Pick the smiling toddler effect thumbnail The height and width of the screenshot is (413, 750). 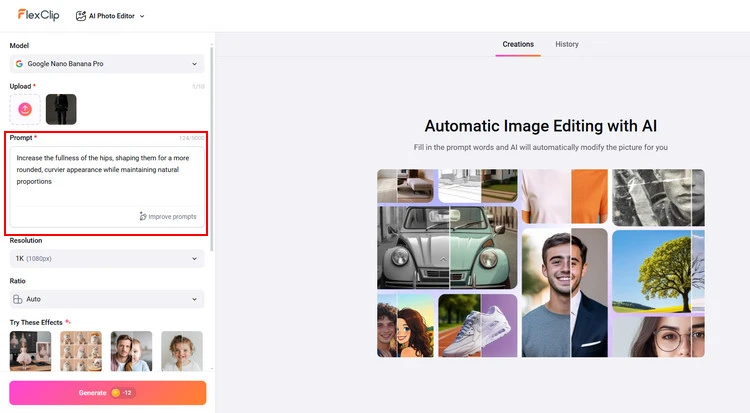[x=182, y=351]
